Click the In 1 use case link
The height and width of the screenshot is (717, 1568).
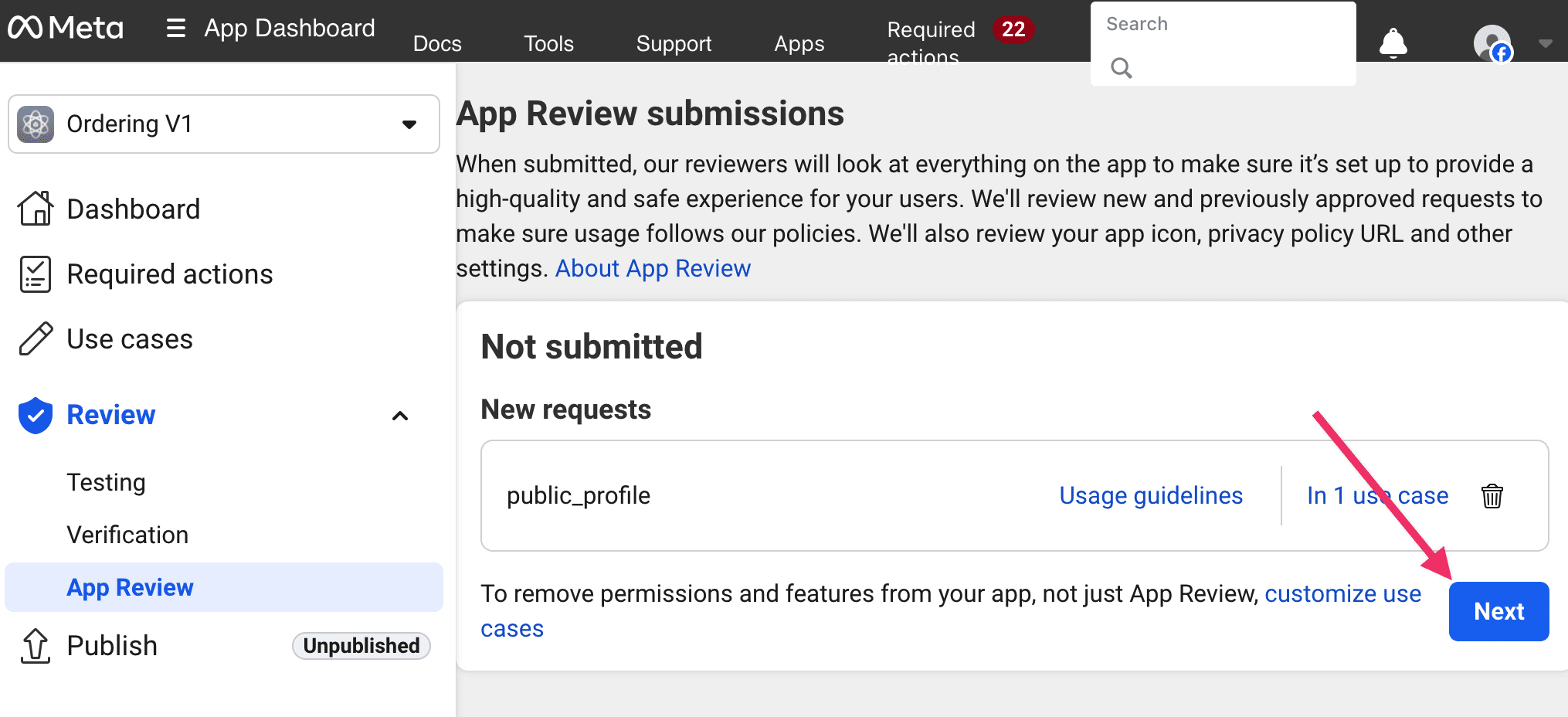pos(1378,495)
